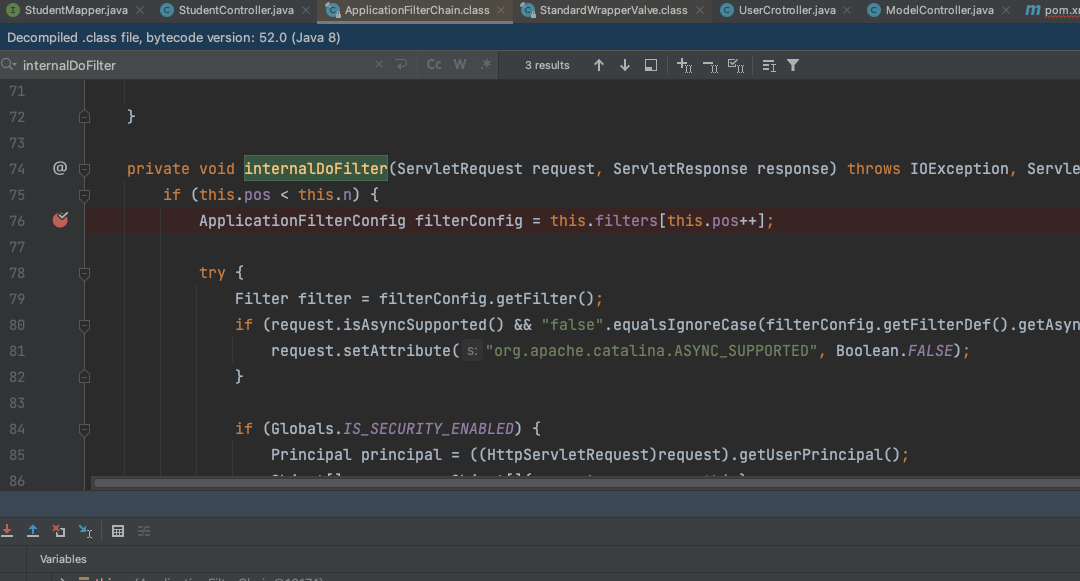Click the new line icon in search field
1080x581 pixels.
pos(402,65)
